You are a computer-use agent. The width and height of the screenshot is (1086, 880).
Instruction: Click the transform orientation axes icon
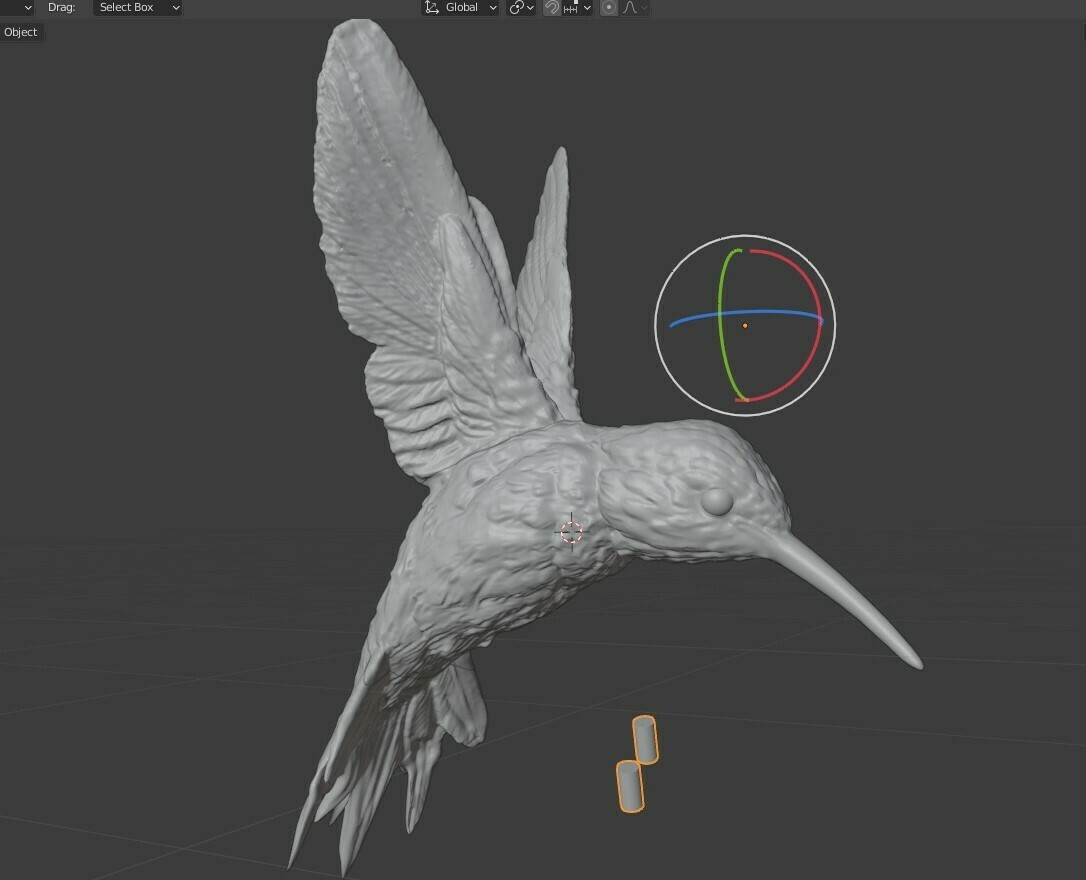point(430,8)
